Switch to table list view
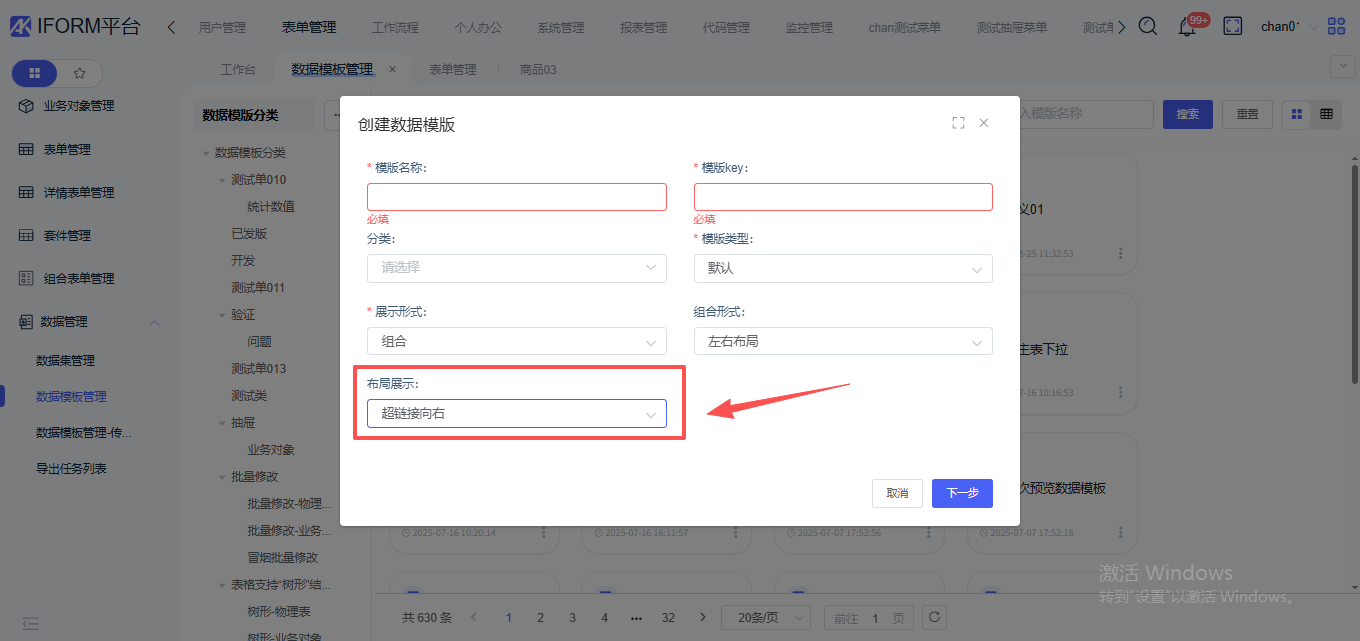1360x641 pixels. coord(1326,114)
